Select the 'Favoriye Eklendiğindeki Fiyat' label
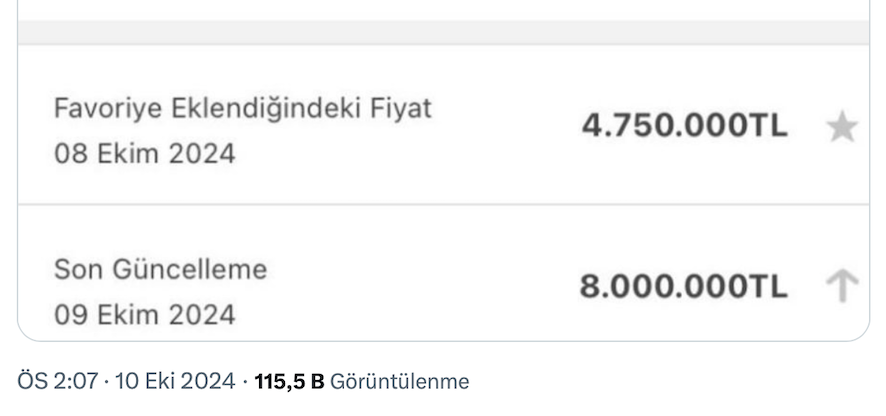886x416 pixels. click(243, 108)
